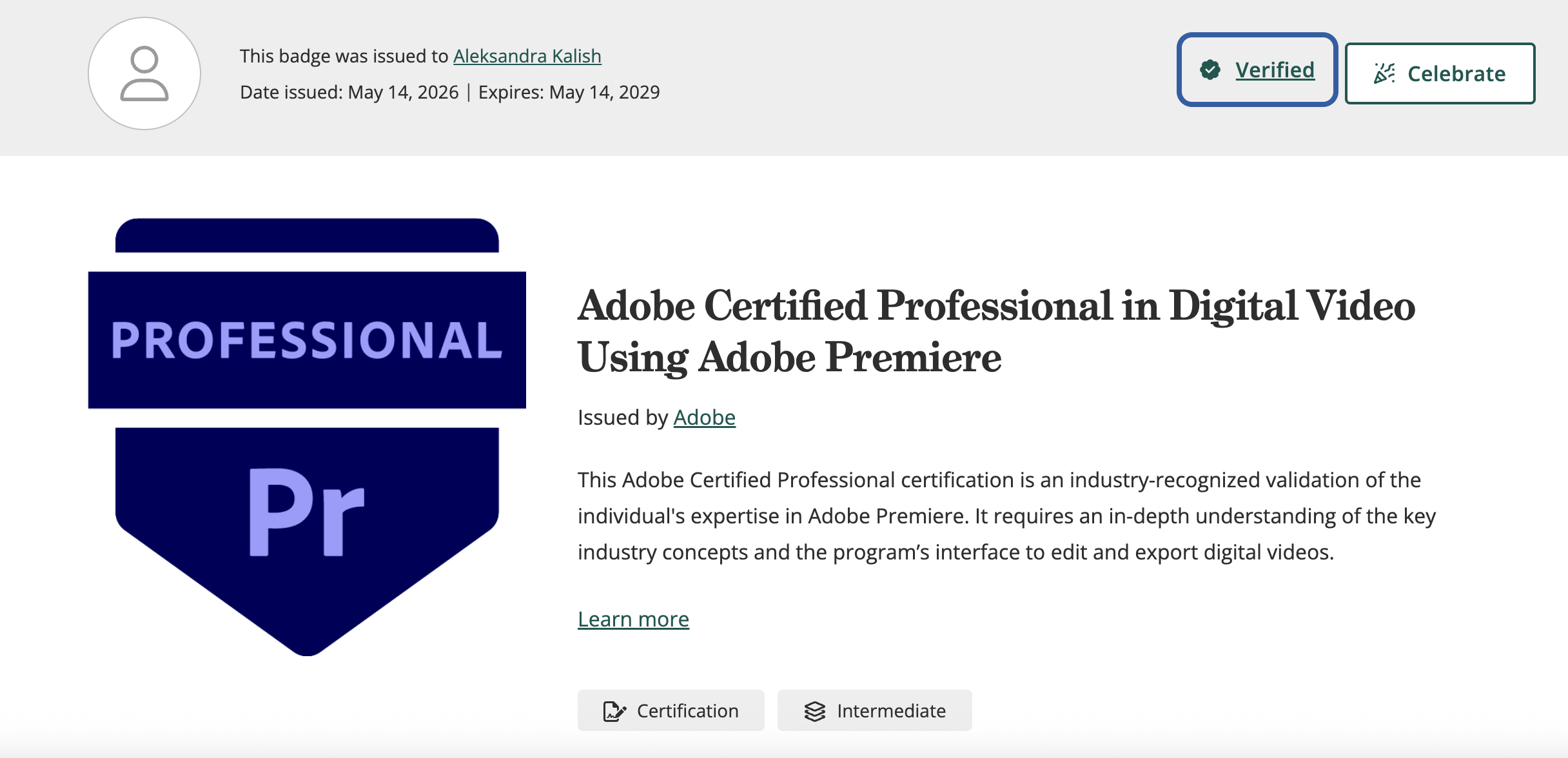This screenshot has width=1568, height=758.
Task: Click the Date issued: May 14, 2026 text
Action: [x=349, y=92]
